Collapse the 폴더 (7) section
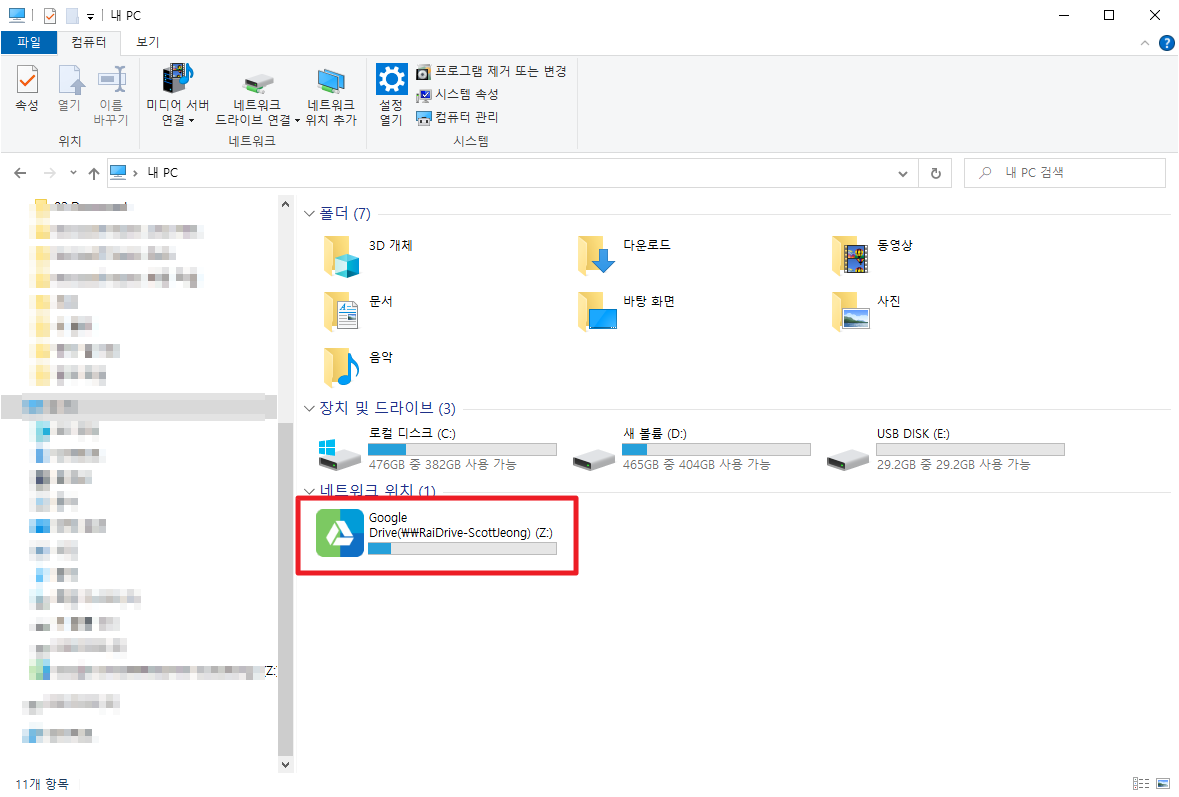The image size is (1179, 797). coord(310,213)
